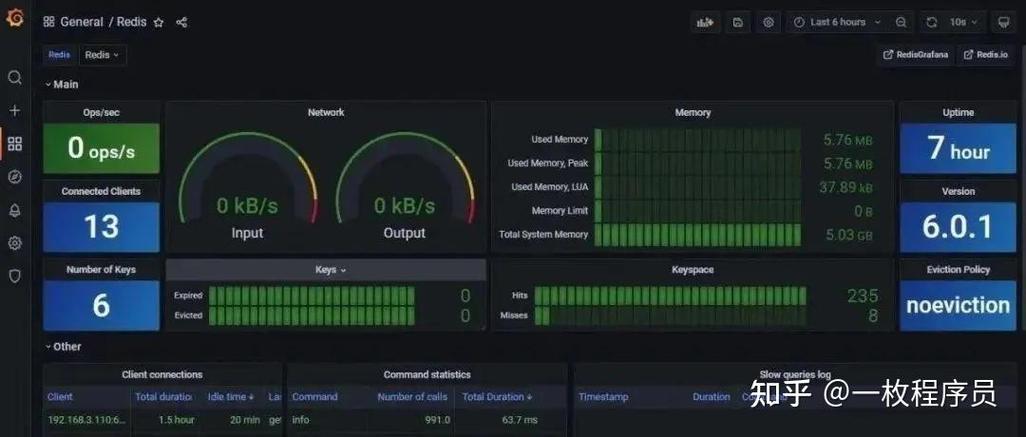Click the Create plus icon in sidebar
This screenshot has height=437, width=1026.
click(x=14, y=111)
